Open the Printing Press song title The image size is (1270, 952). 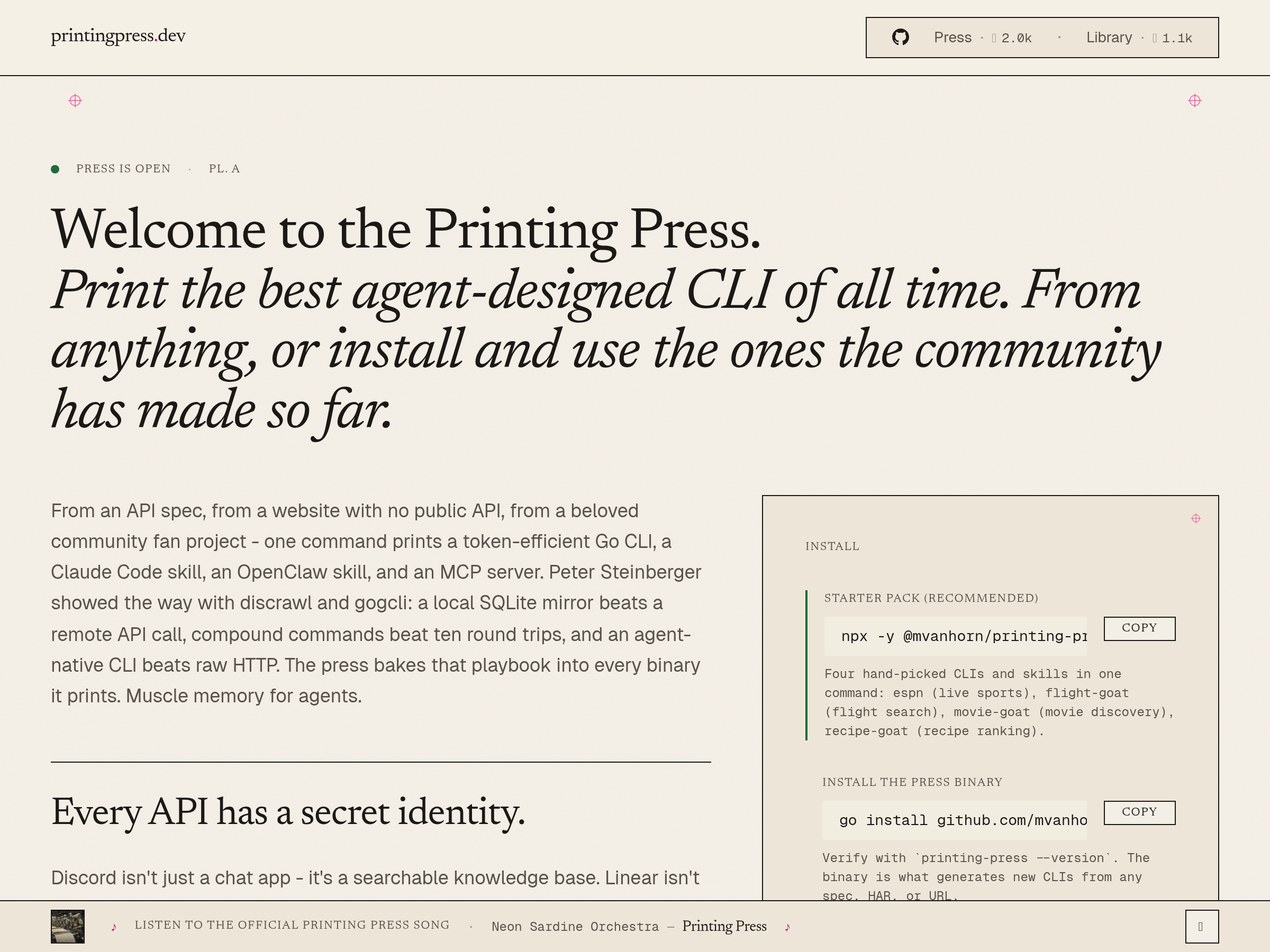pyautogui.click(x=724, y=926)
